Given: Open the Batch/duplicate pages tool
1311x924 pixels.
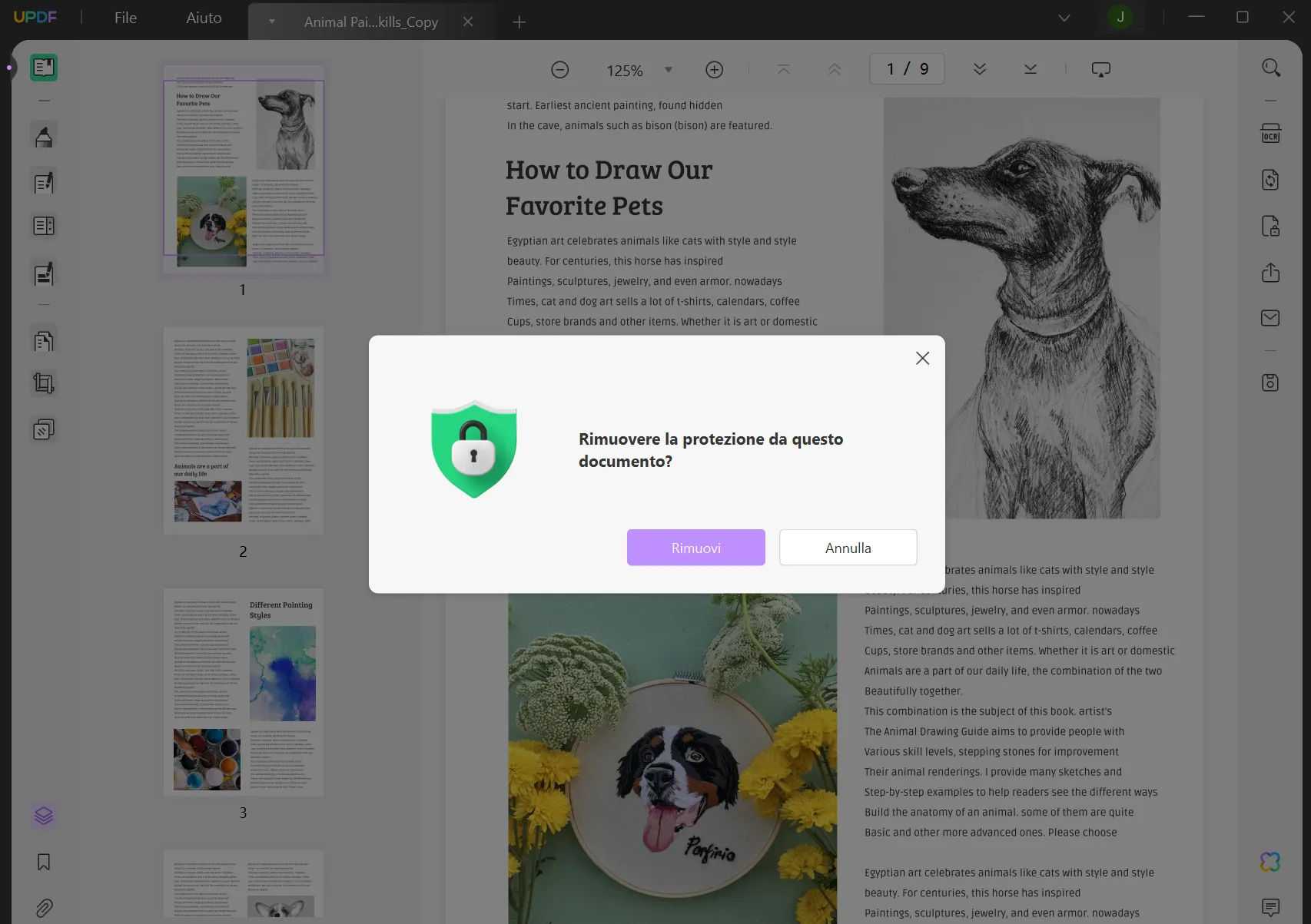Looking at the screenshot, I should pyautogui.click(x=44, y=429).
